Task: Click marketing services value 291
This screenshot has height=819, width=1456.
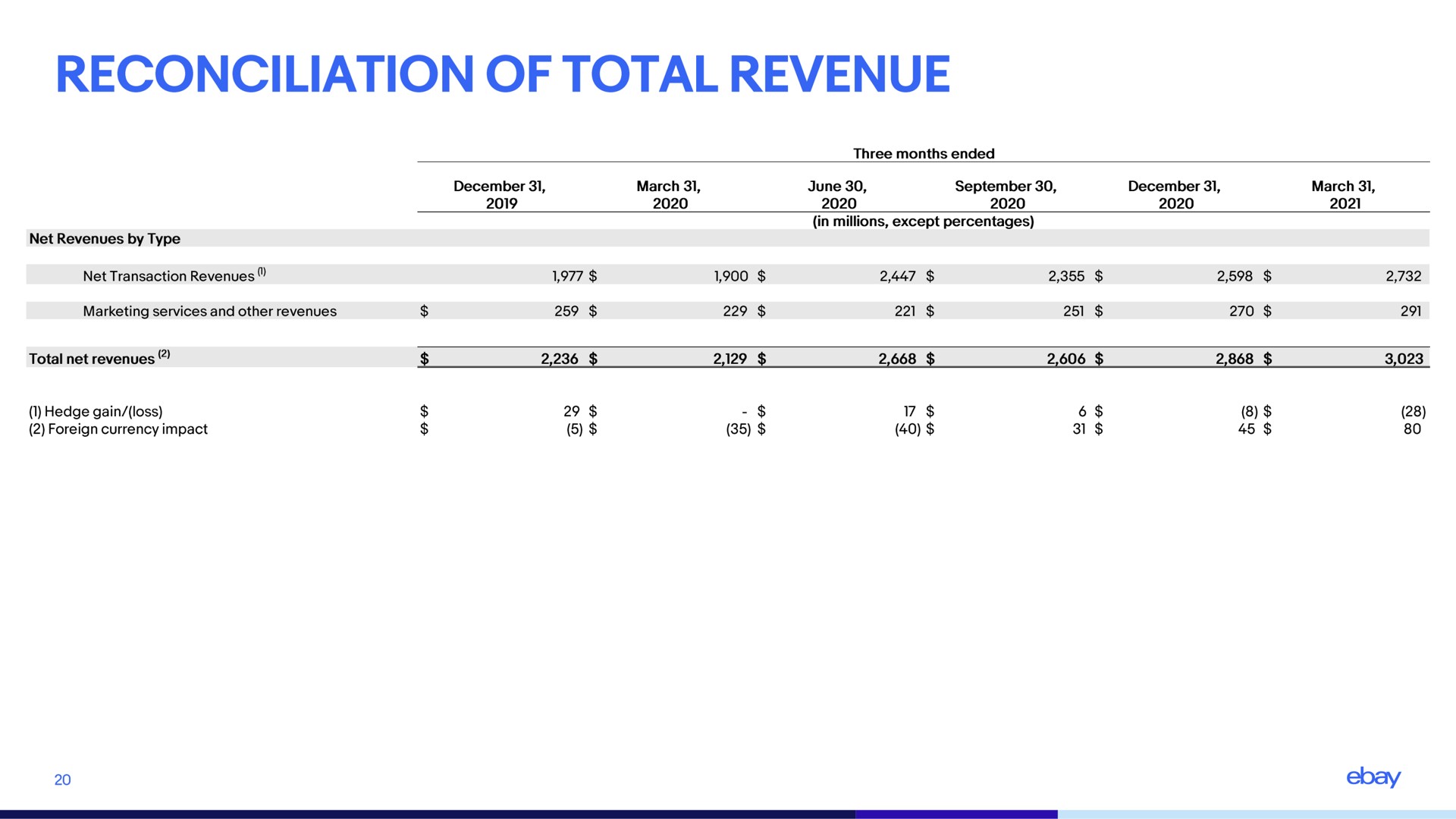Action: click(1410, 311)
